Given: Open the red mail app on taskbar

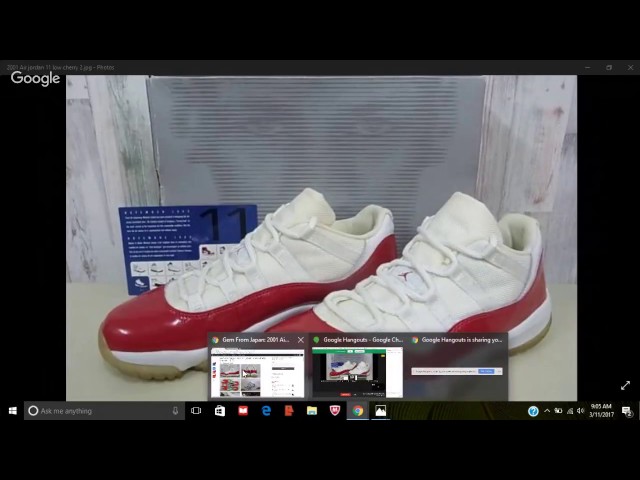Looking at the screenshot, I should click(x=243, y=411).
